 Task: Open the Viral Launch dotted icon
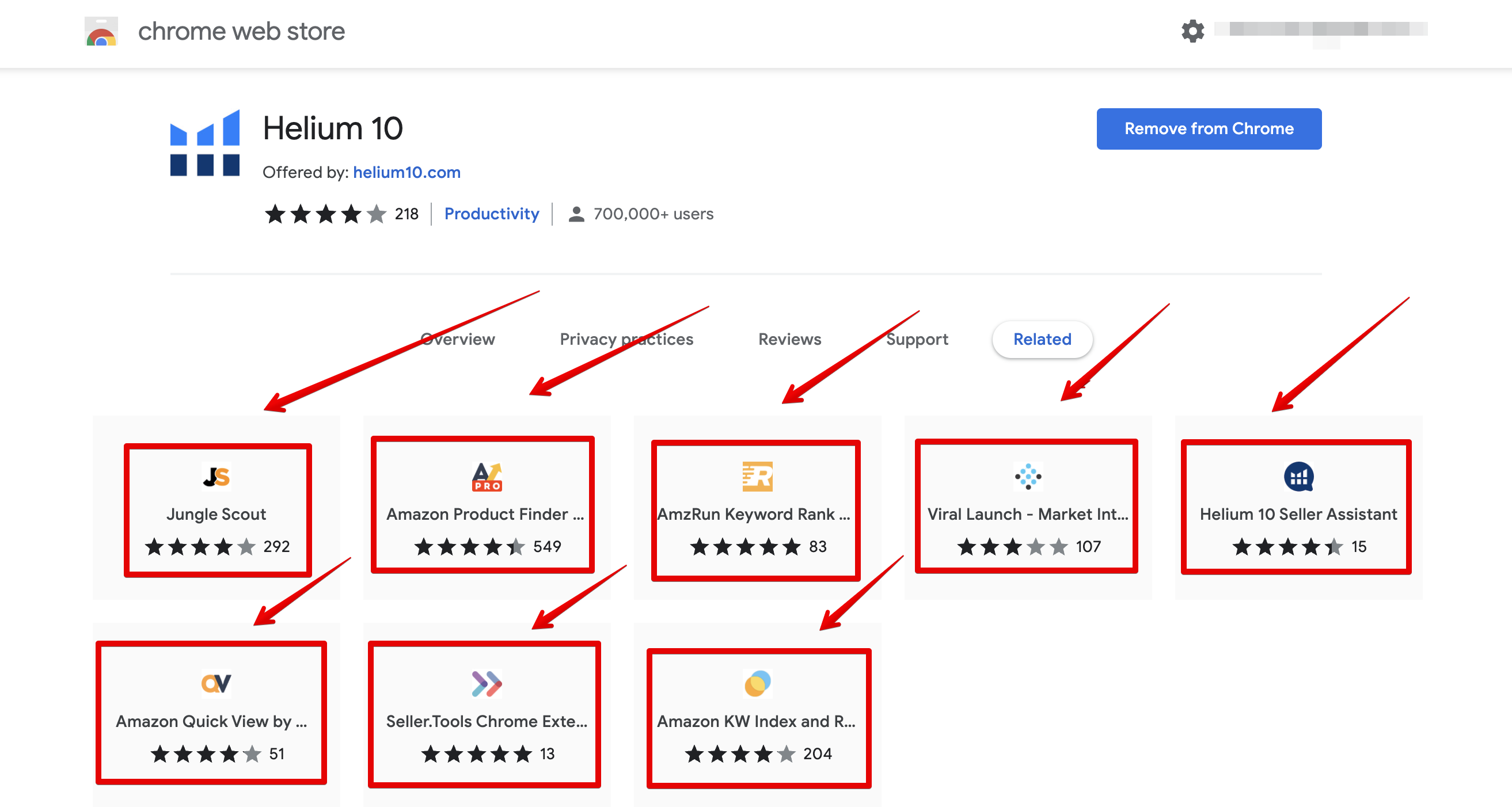(x=1028, y=477)
